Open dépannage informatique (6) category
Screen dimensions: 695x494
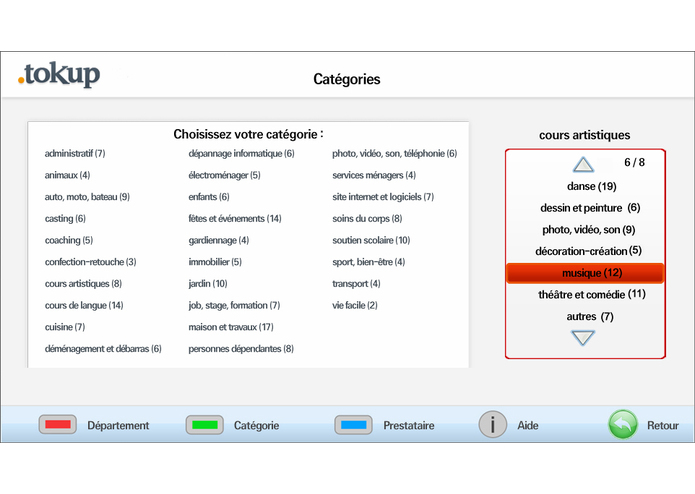point(242,153)
